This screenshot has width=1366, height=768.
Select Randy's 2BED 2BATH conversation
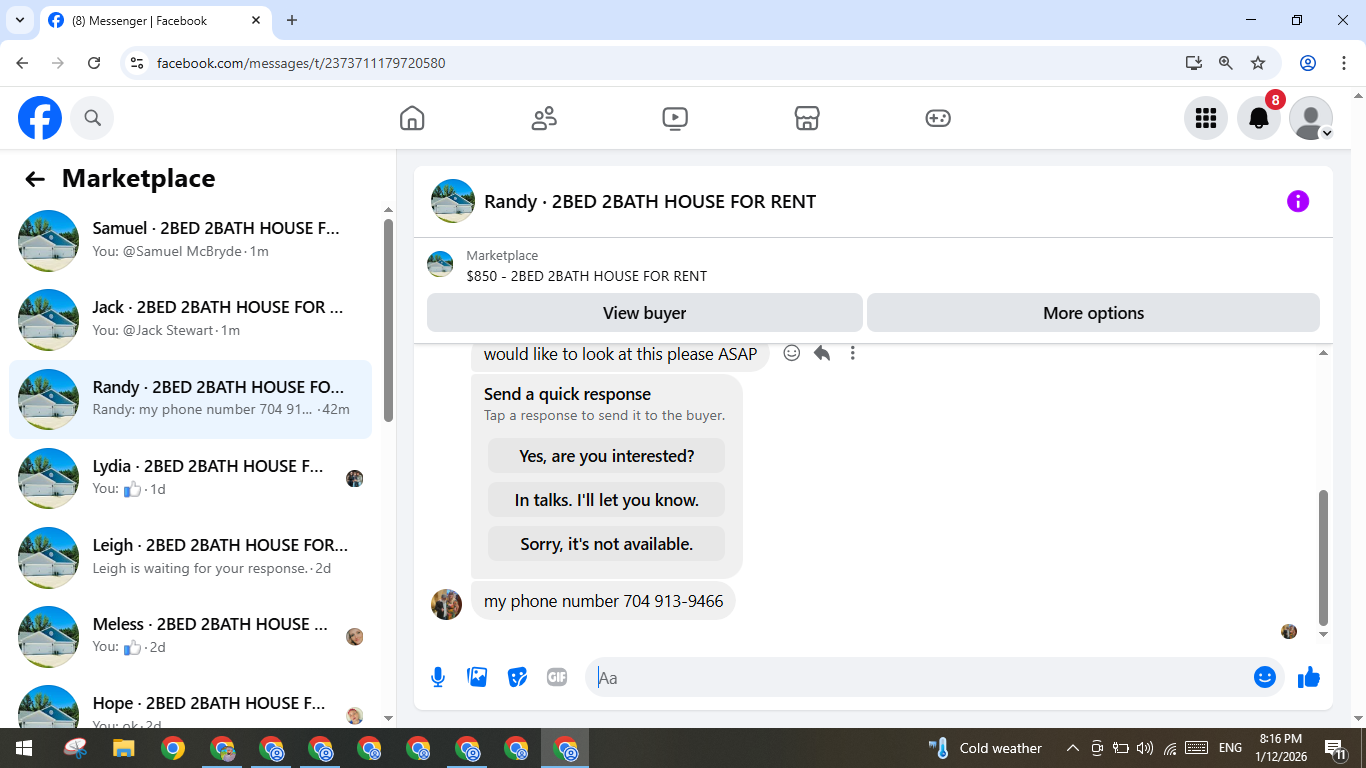[x=190, y=399]
